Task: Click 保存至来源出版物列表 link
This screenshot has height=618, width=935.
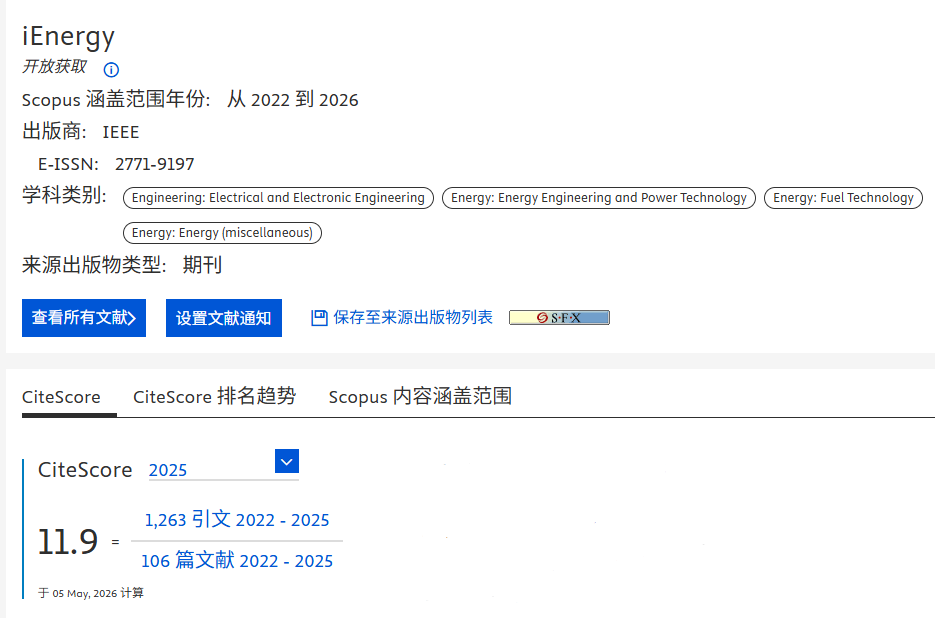Action: (413, 317)
